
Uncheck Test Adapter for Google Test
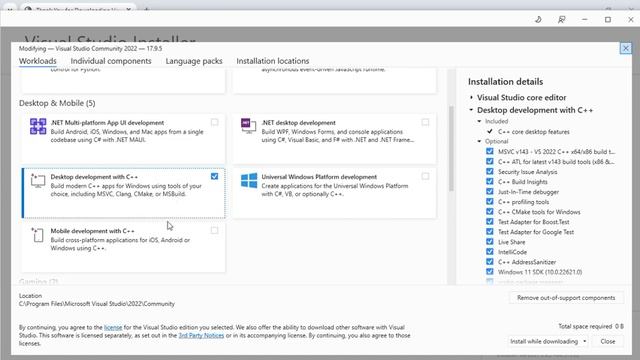[x=490, y=231]
